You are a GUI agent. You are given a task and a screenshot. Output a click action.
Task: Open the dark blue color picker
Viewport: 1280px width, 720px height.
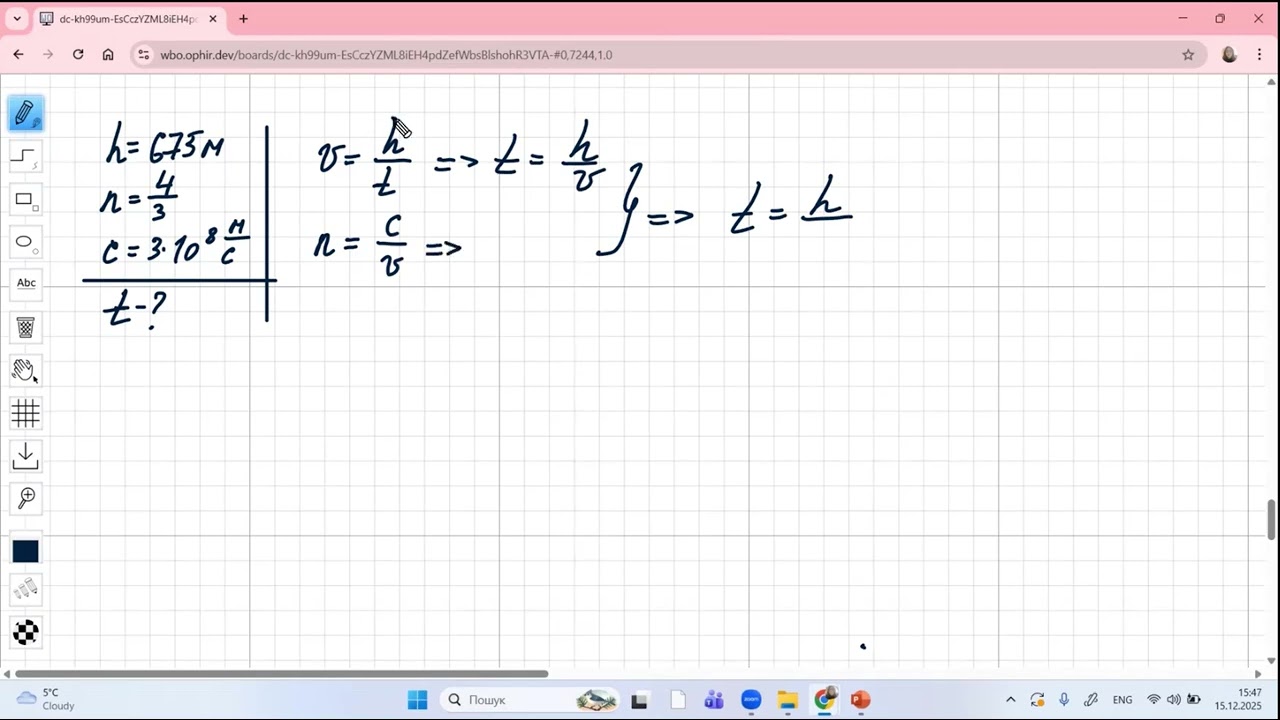pos(26,551)
